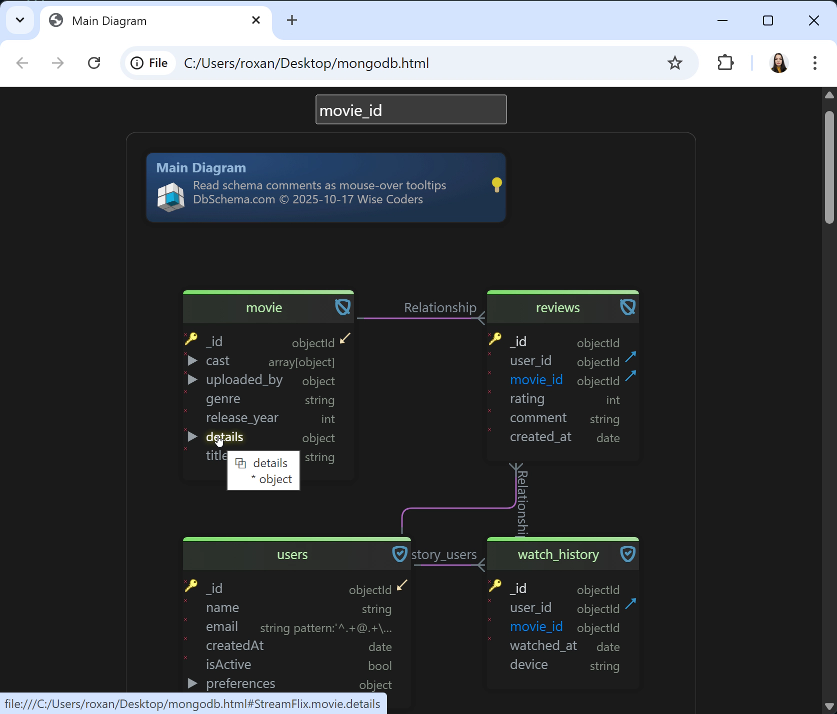Viewport: 837px width, 714px height.
Task: Click the comment field in reviews
Action: click(538, 417)
